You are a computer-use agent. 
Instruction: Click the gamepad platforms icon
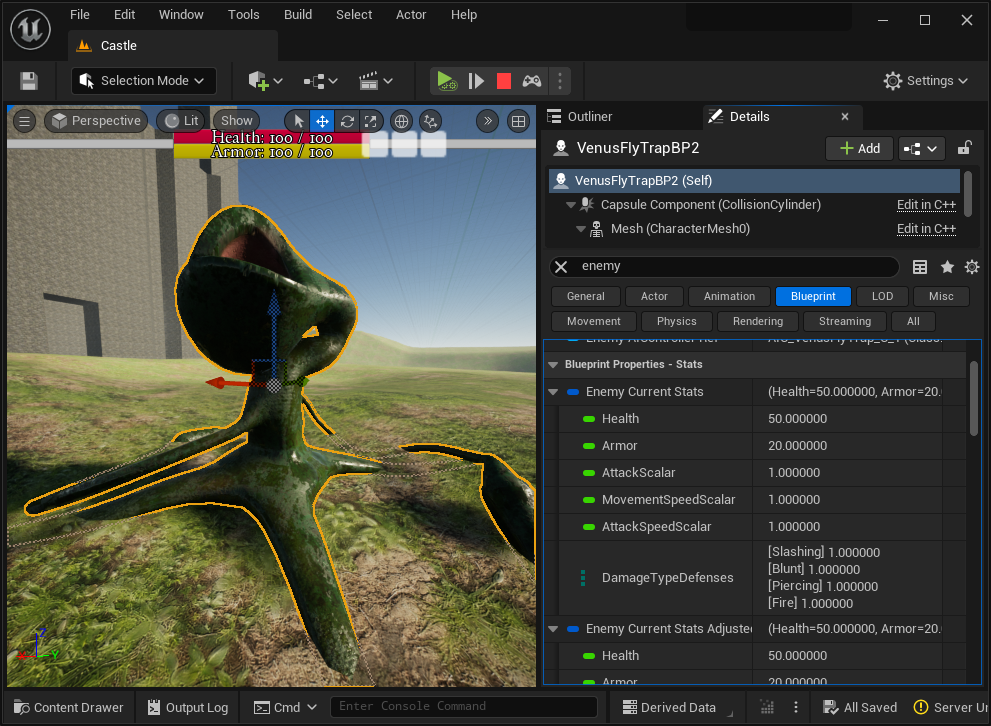[532, 81]
